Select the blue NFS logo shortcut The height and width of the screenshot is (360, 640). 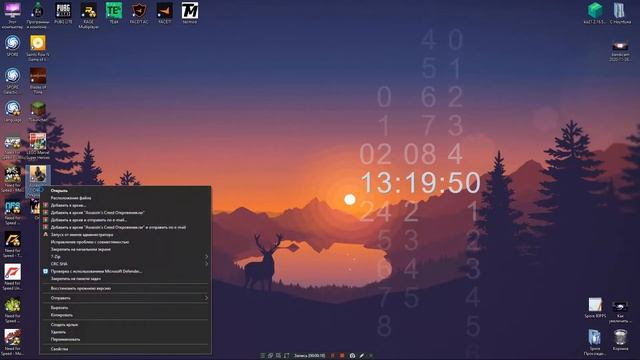(12, 212)
